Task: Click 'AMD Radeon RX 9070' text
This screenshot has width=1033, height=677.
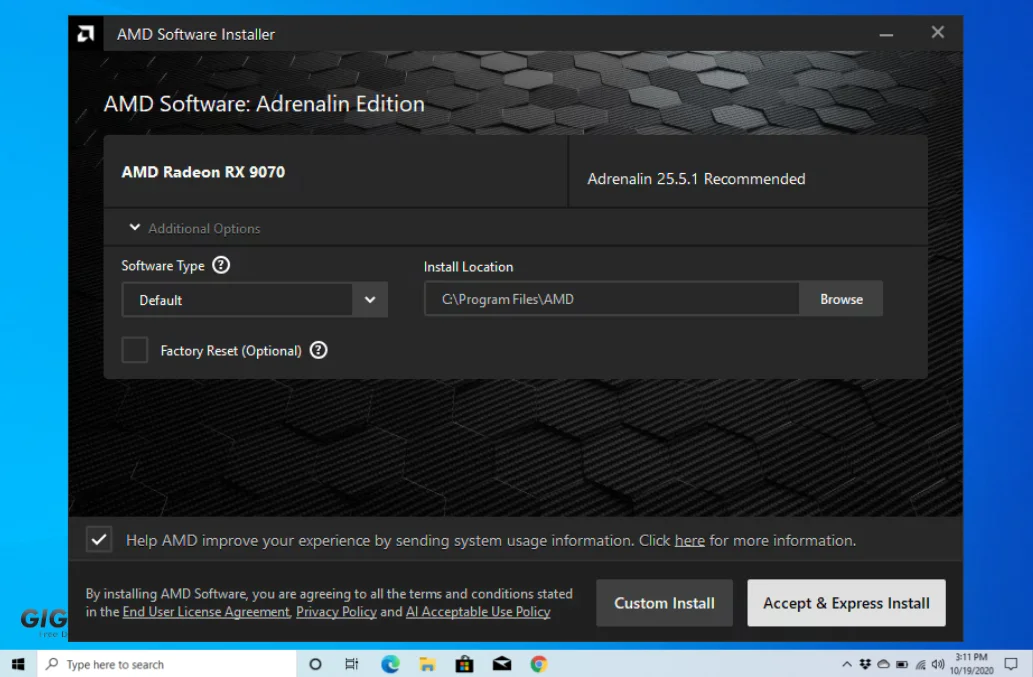Action: pos(203,172)
